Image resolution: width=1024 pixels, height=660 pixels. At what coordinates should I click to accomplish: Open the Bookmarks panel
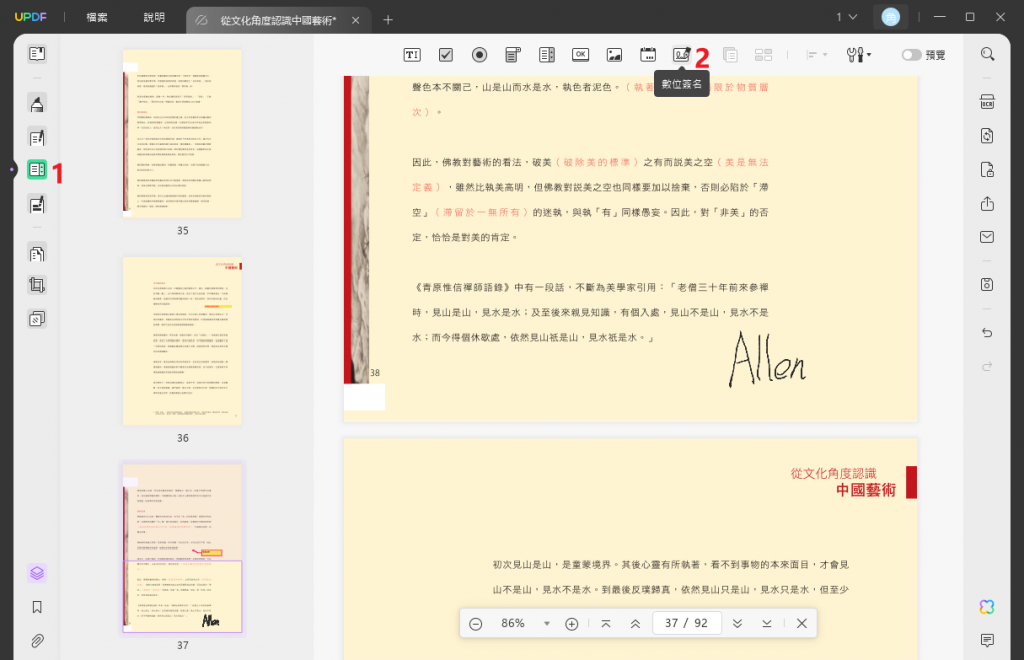click(37, 607)
